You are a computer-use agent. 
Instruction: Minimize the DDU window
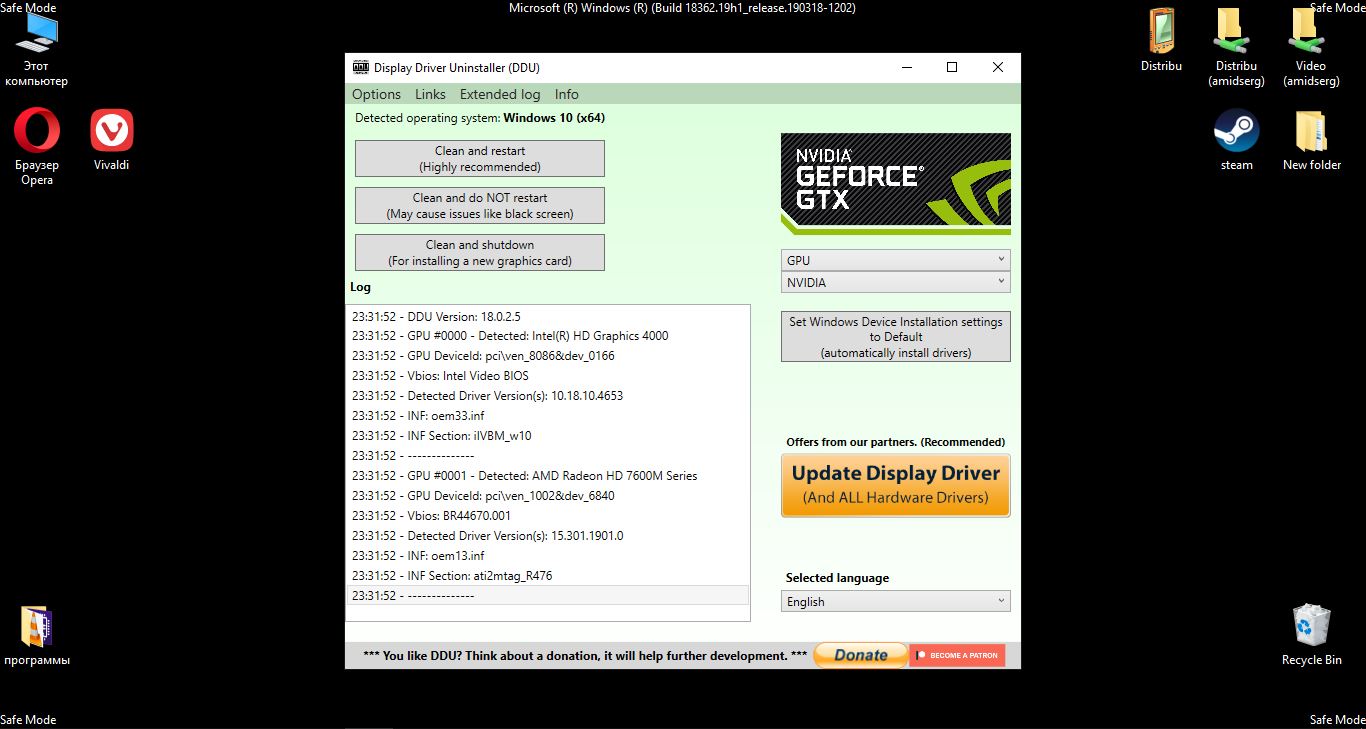pos(906,67)
